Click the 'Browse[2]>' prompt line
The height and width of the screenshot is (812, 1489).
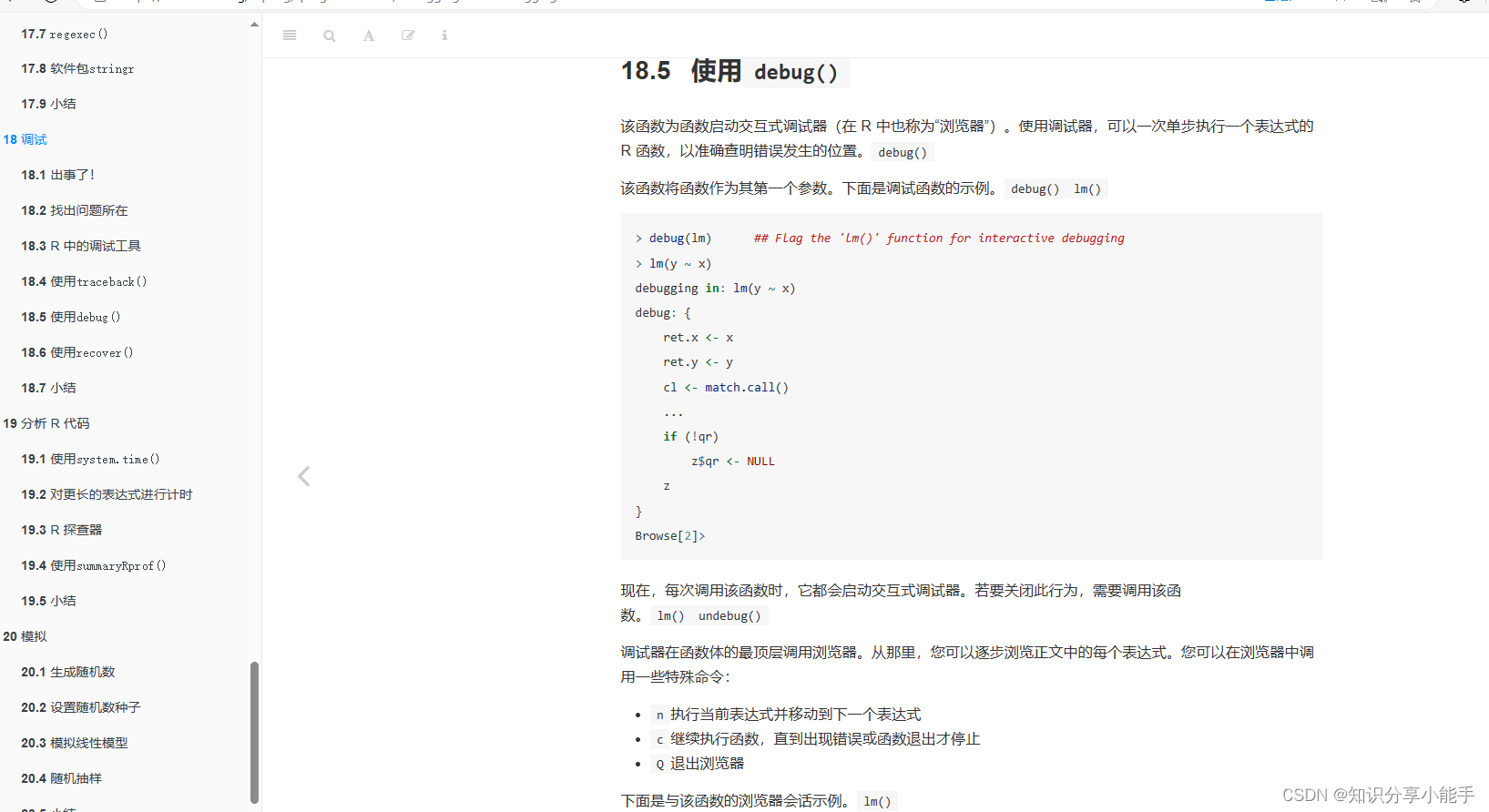[x=670, y=536]
